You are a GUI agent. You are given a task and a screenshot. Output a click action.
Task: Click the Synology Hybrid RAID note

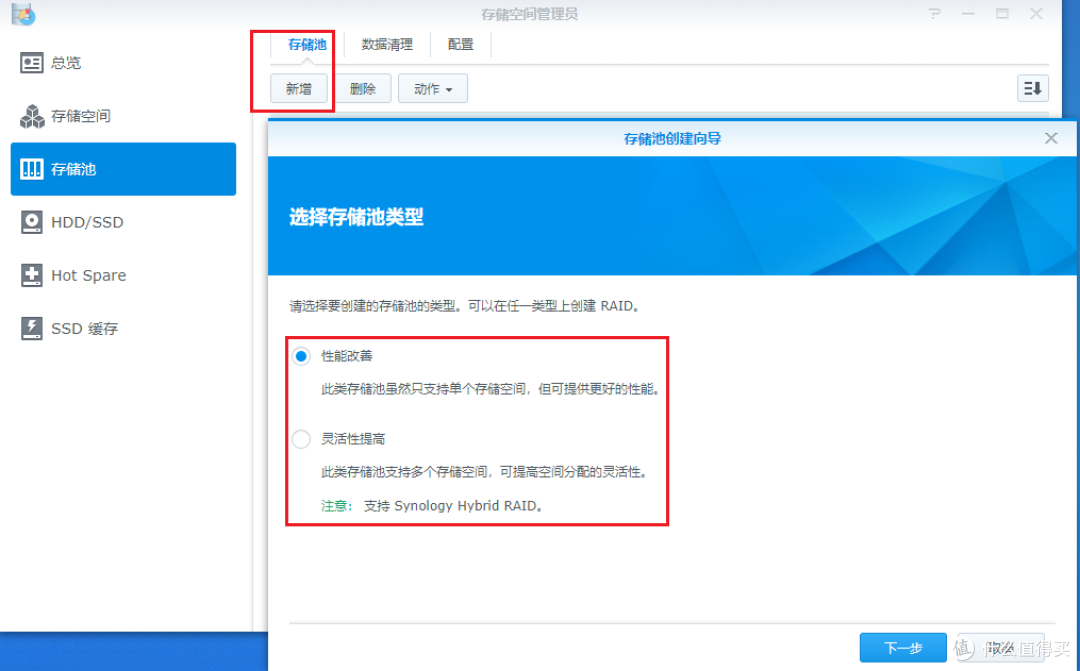pyautogui.click(x=432, y=506)
